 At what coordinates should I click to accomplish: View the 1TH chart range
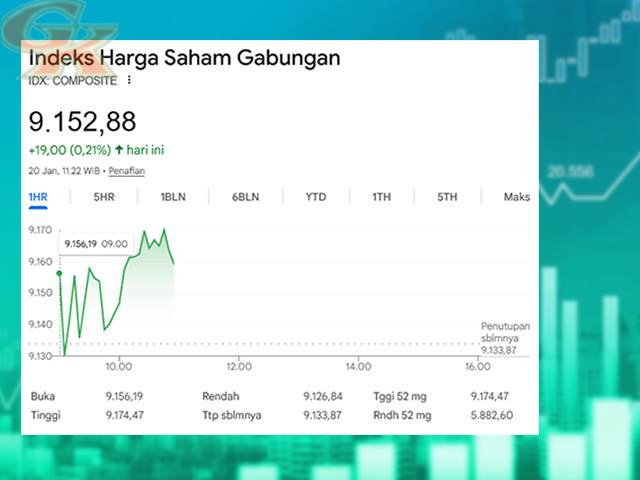coord(381,197)
